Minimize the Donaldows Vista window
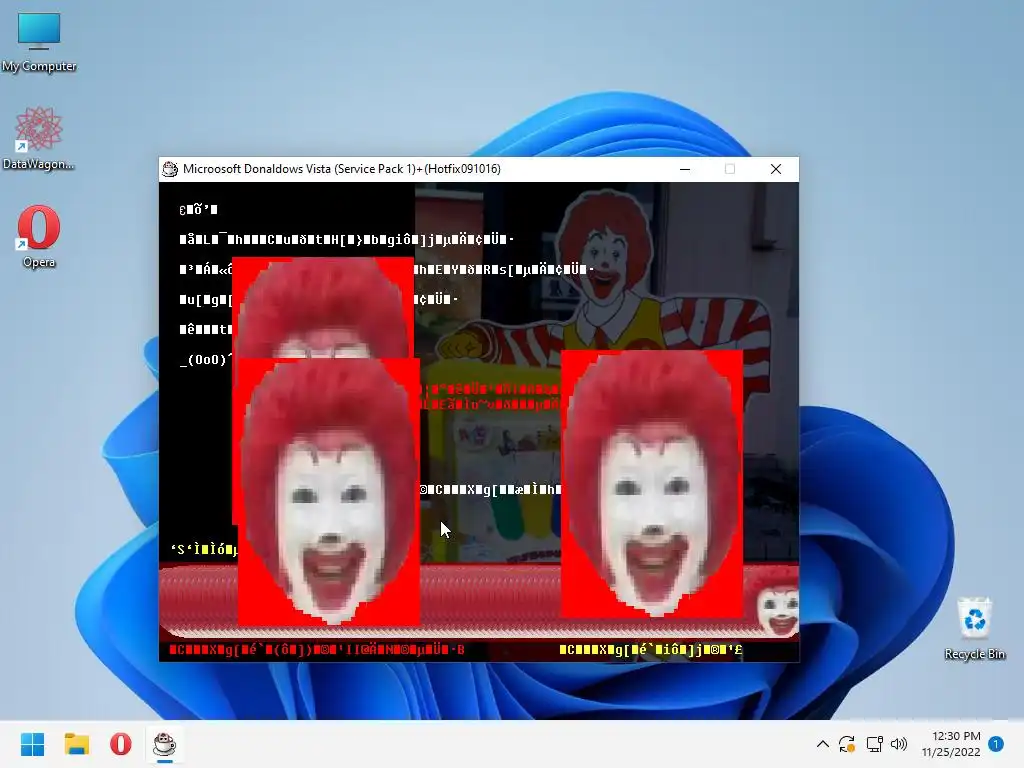This screenshot has width=1024, height=768. pyautogui.click(x=685, y=169)
